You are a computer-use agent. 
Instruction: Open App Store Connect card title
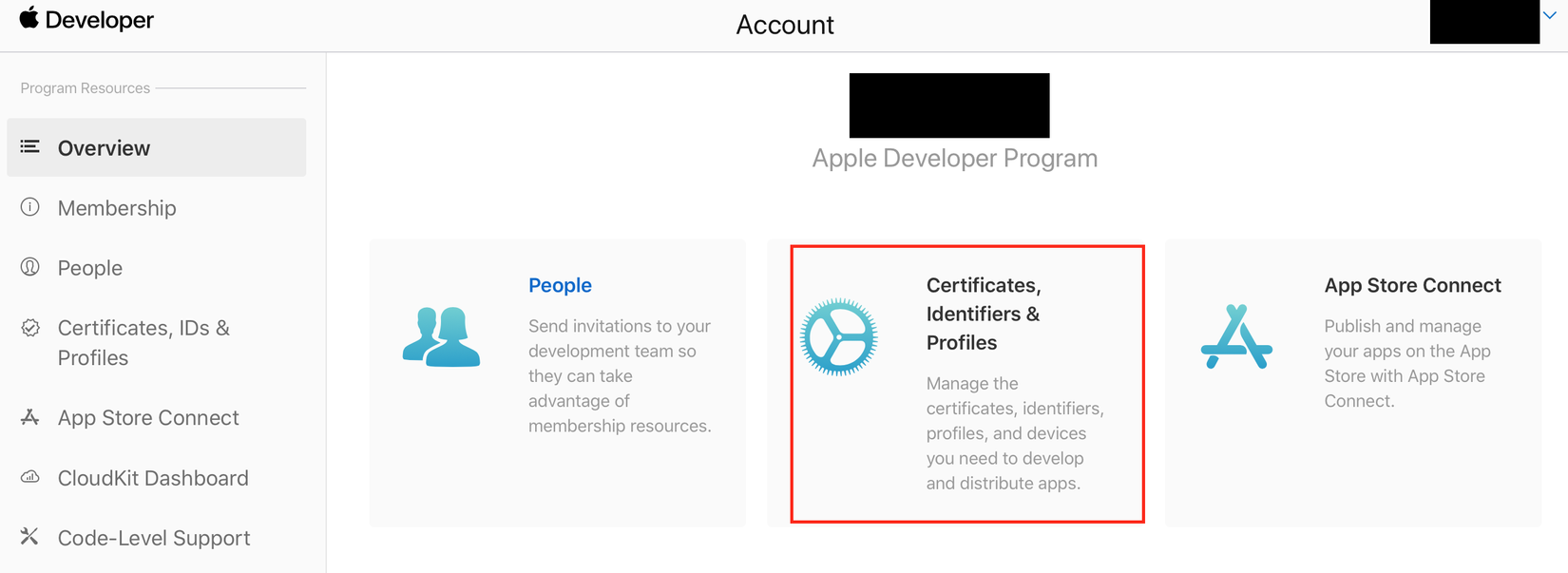tap(1412, 285)
